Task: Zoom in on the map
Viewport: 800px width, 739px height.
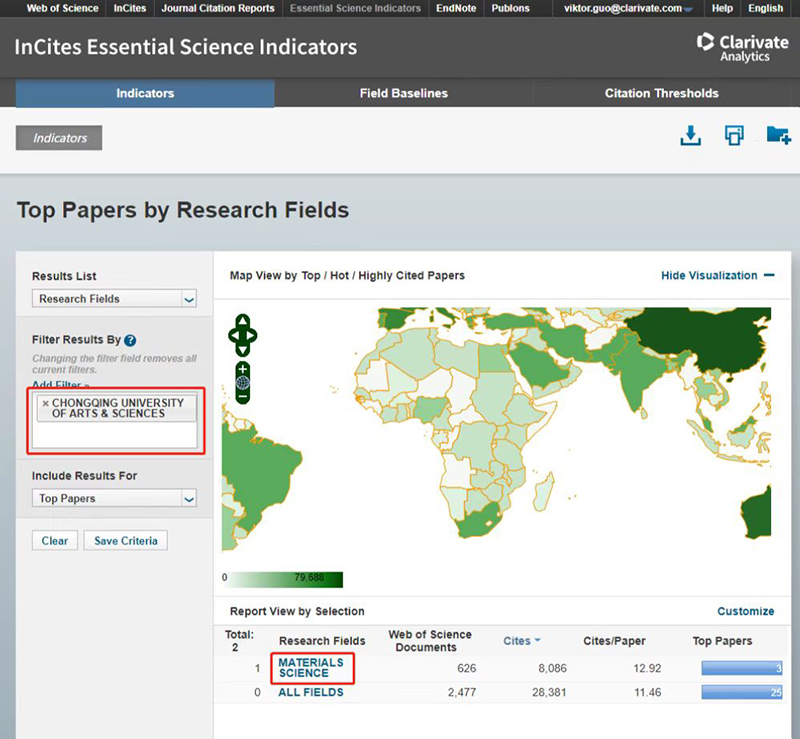Action: [x=243, y=369]
